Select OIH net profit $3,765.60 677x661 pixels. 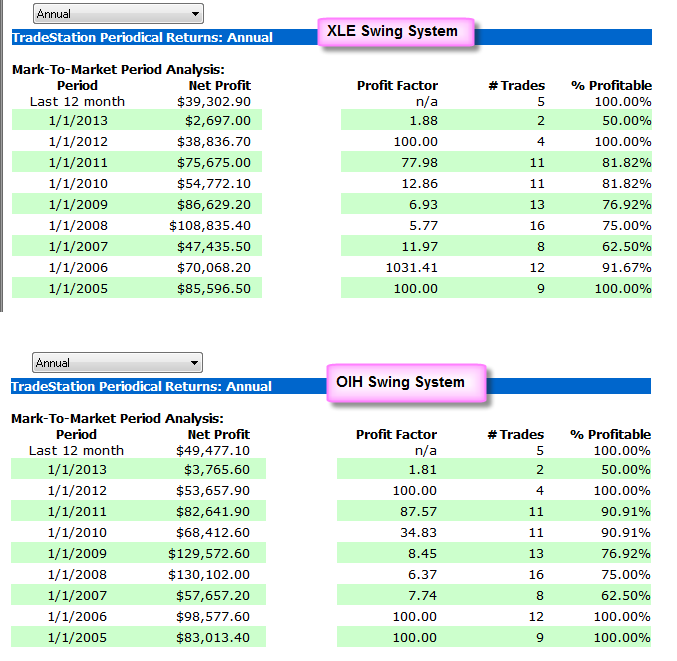(217, 470)
